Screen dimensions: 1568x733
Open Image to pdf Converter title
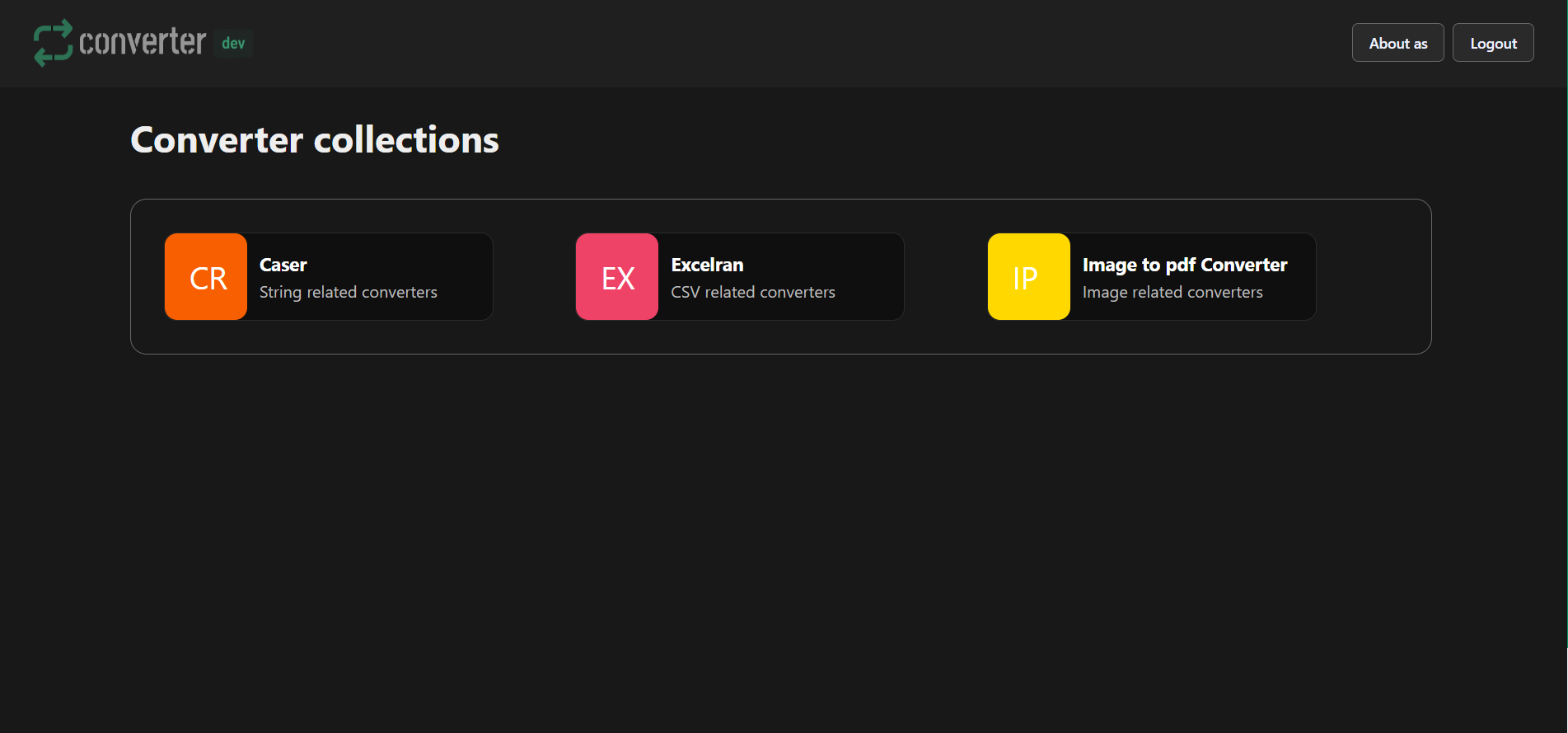point(1185,265)
